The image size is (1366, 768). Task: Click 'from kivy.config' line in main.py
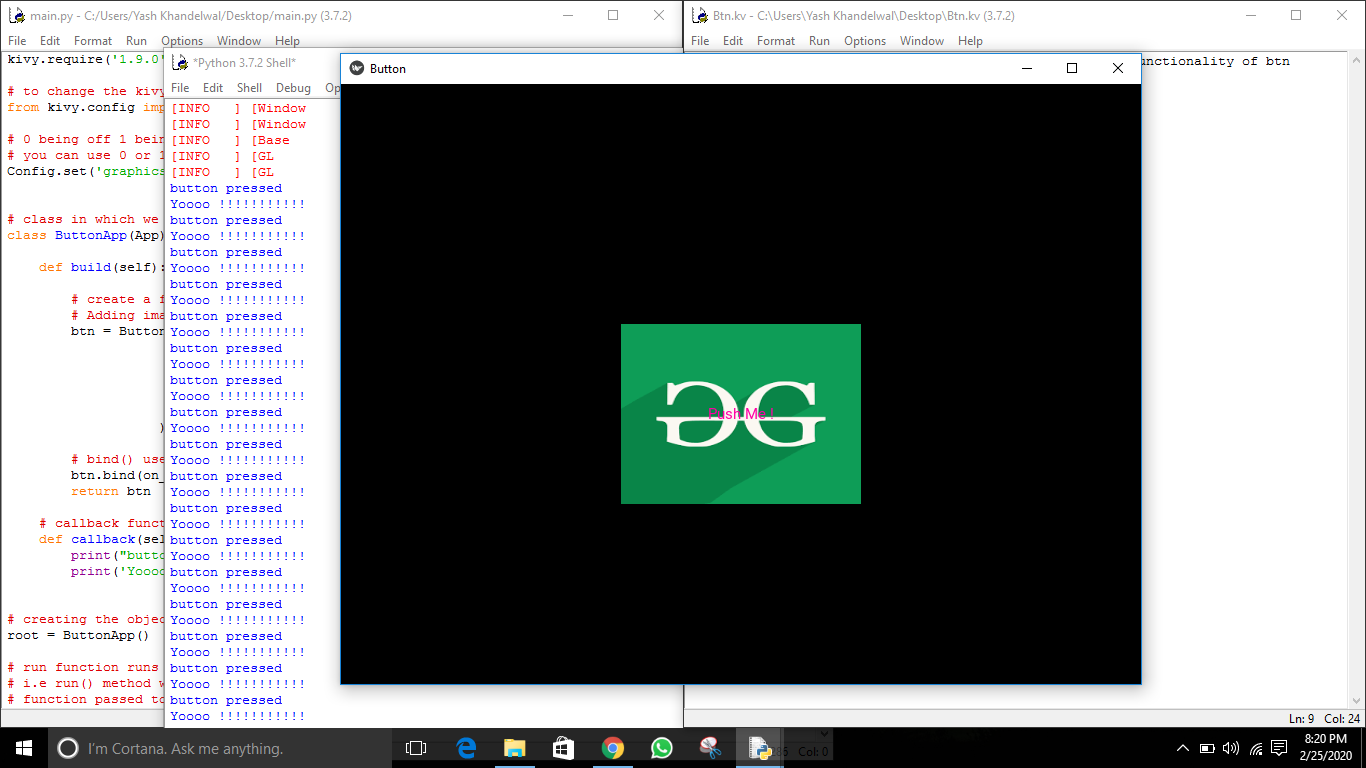click(86, 107)
